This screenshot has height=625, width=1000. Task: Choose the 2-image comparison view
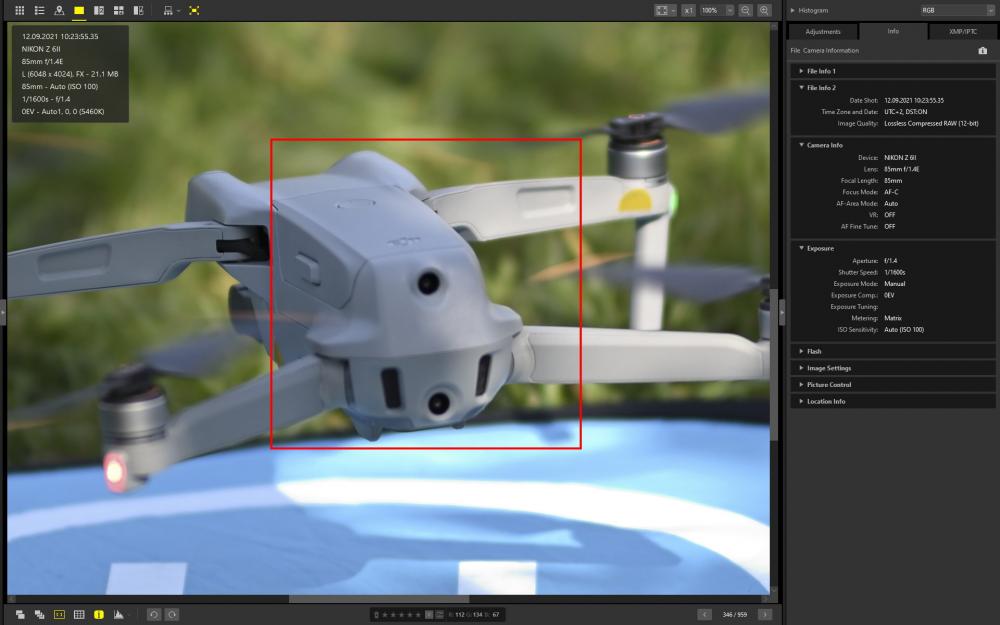(99, 10)
